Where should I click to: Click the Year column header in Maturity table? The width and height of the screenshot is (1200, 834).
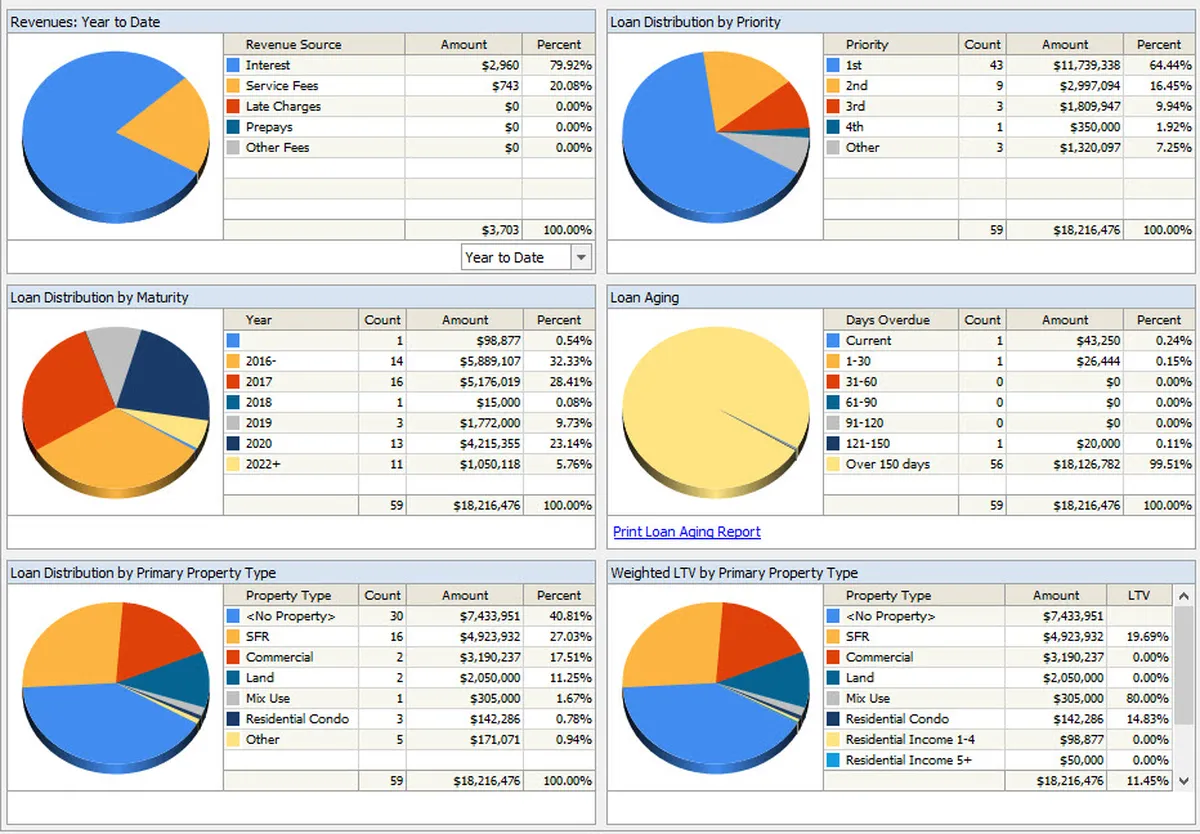(x=290, y=320)
